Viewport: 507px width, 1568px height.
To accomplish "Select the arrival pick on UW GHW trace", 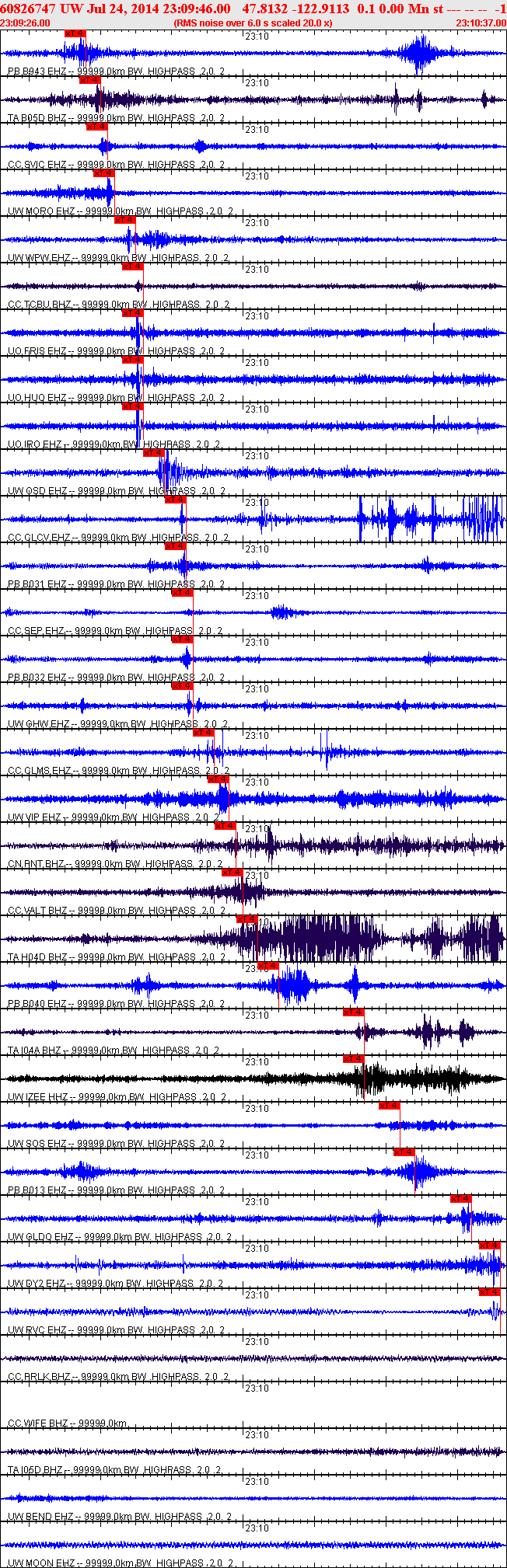I will [183, 686].
